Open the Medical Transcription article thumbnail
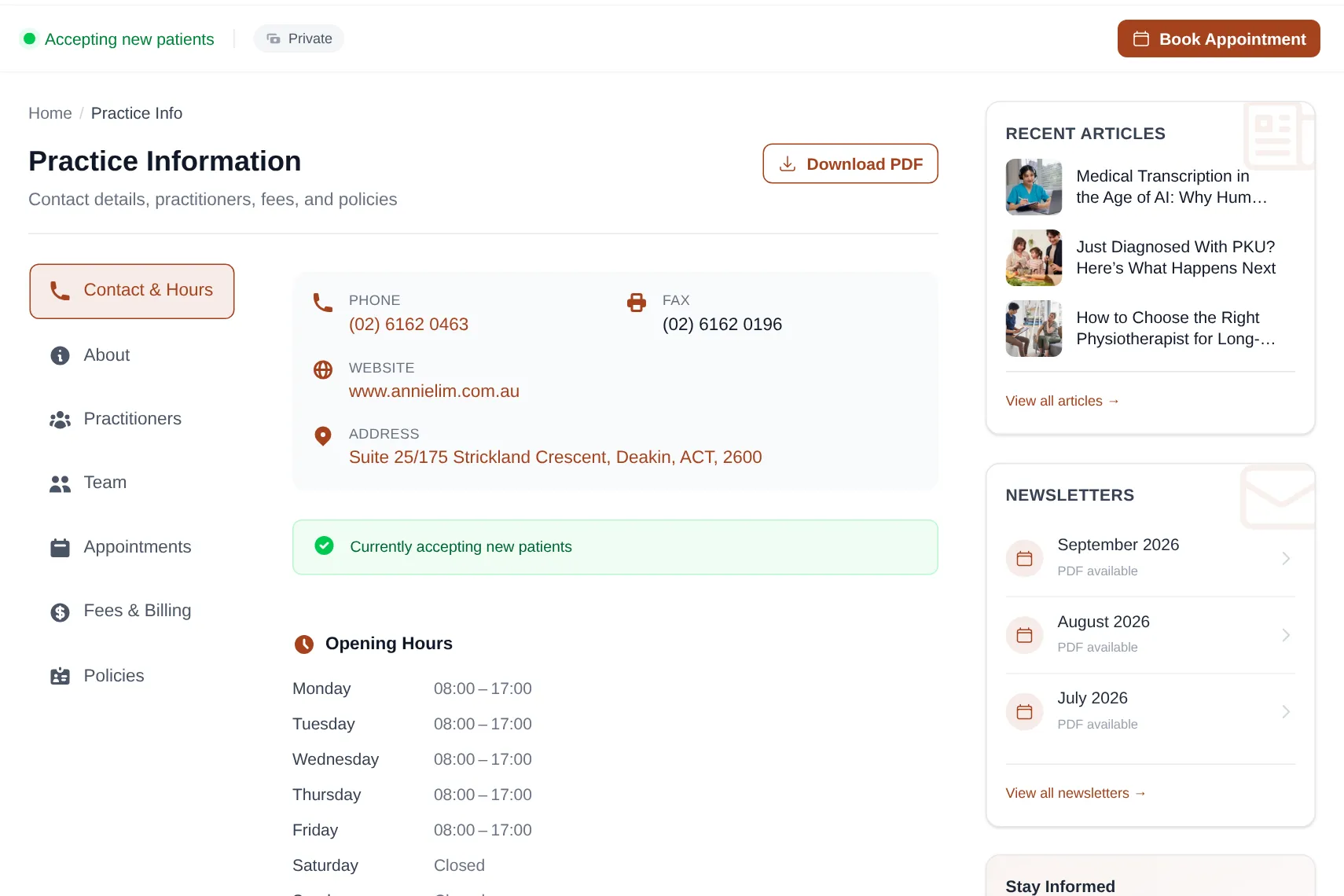1344x896 pixels. 1034,187
